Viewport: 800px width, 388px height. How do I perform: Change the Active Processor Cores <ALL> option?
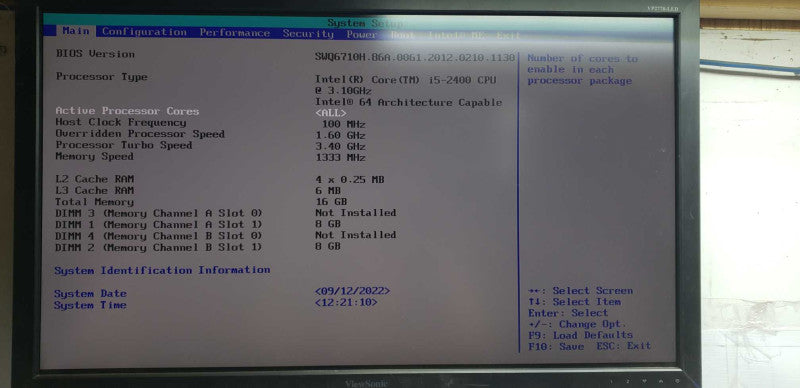coord(331,113)
